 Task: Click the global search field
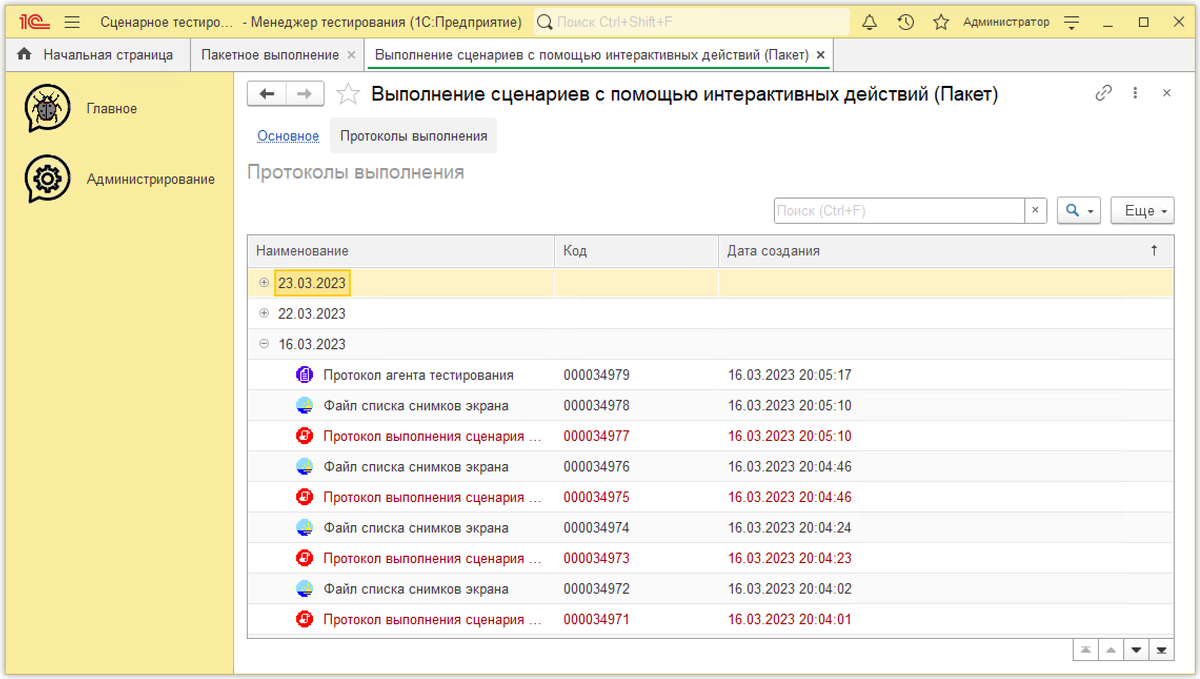point(692,22)
